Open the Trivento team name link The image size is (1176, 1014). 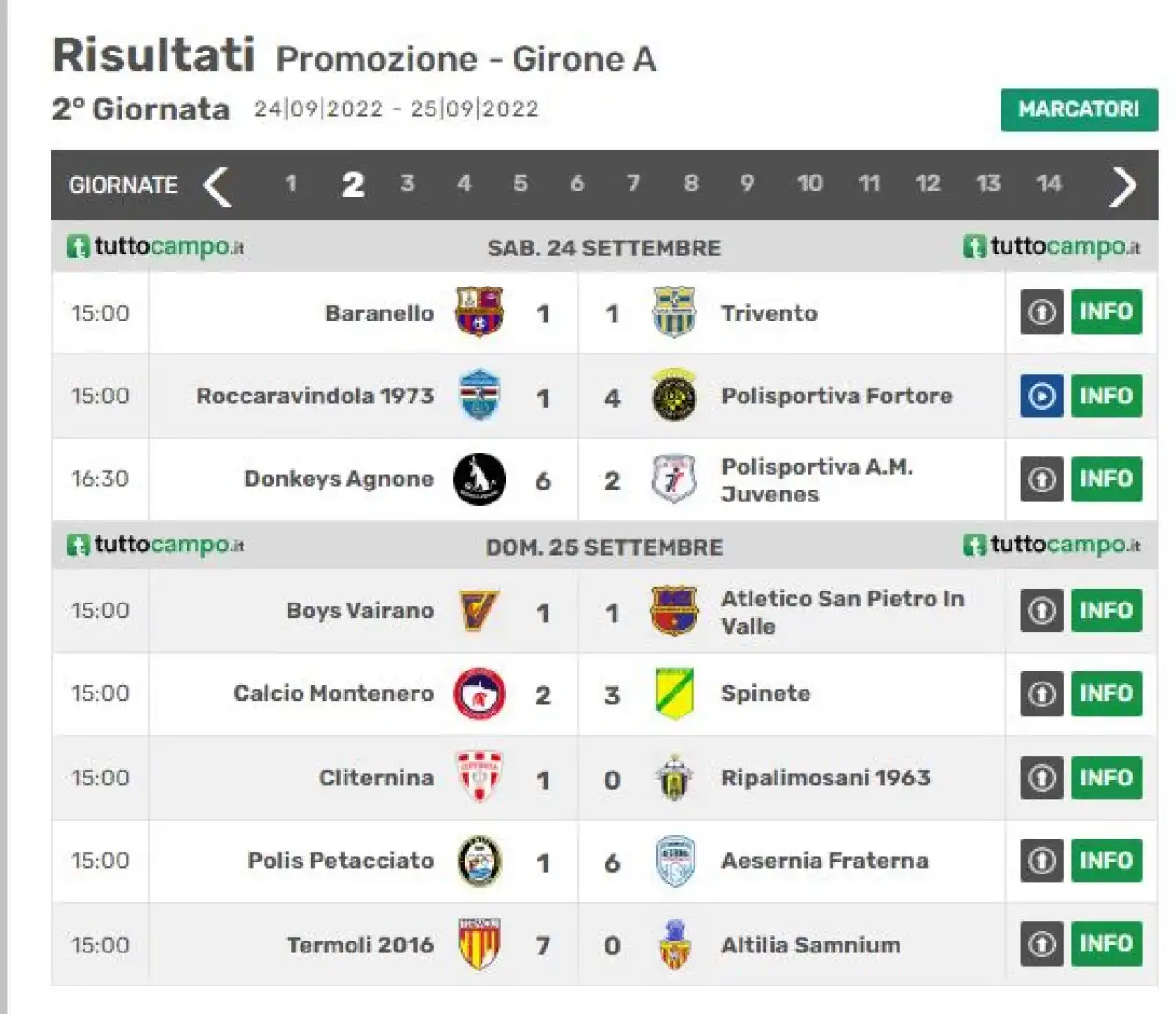tap(769, 313)
